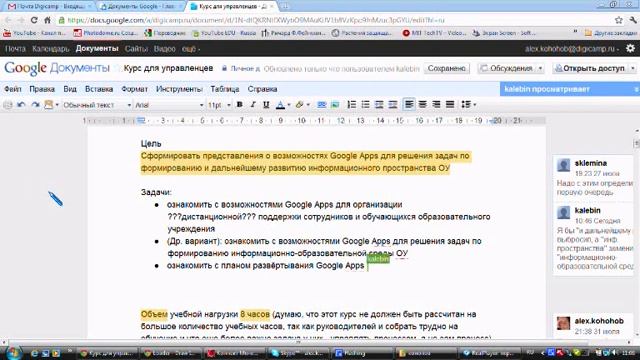Click the kalebin просматривает viewer bar
The width and height of the screenshot is (640, 360).
pyautogui.click(x=570, y=89)
